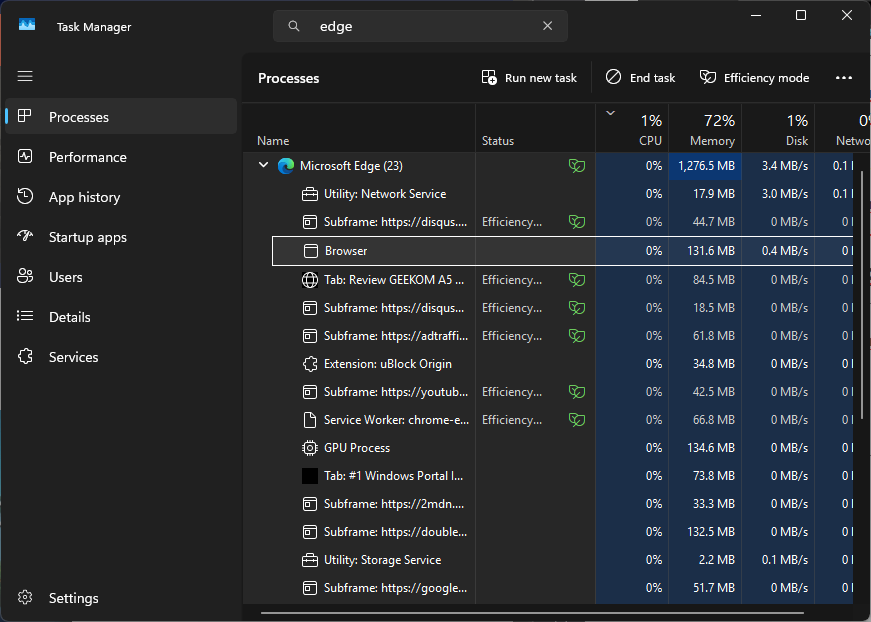Clear the search box with X icon

[548, 27]
